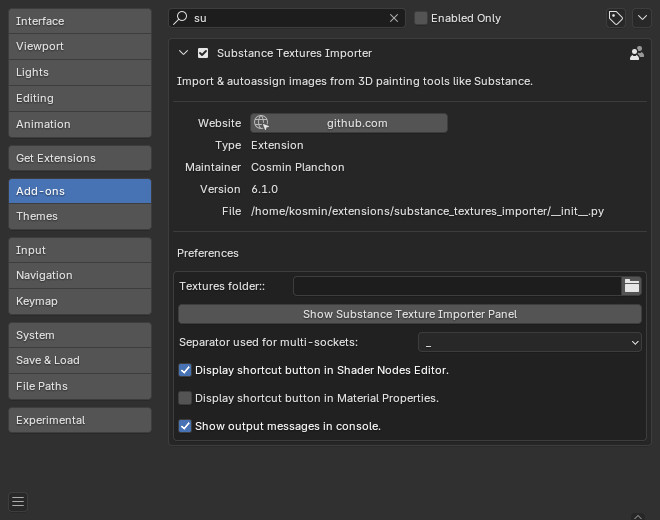Viewport: 660px width, 520px height.
Task: Open the add-on tags filter
Action: [x=615, y=18]
